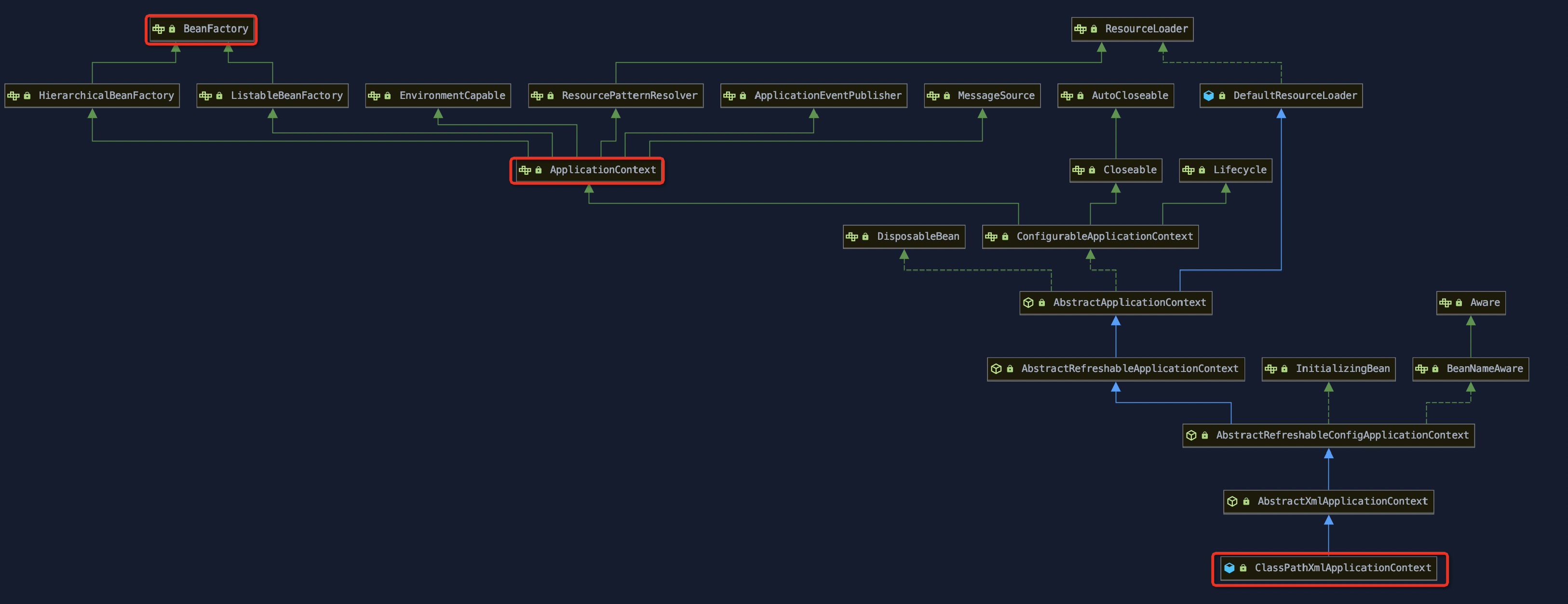Click the lock icon of Lifecycle
The width and height of the screenshot is (1568, 604).
1202,170
